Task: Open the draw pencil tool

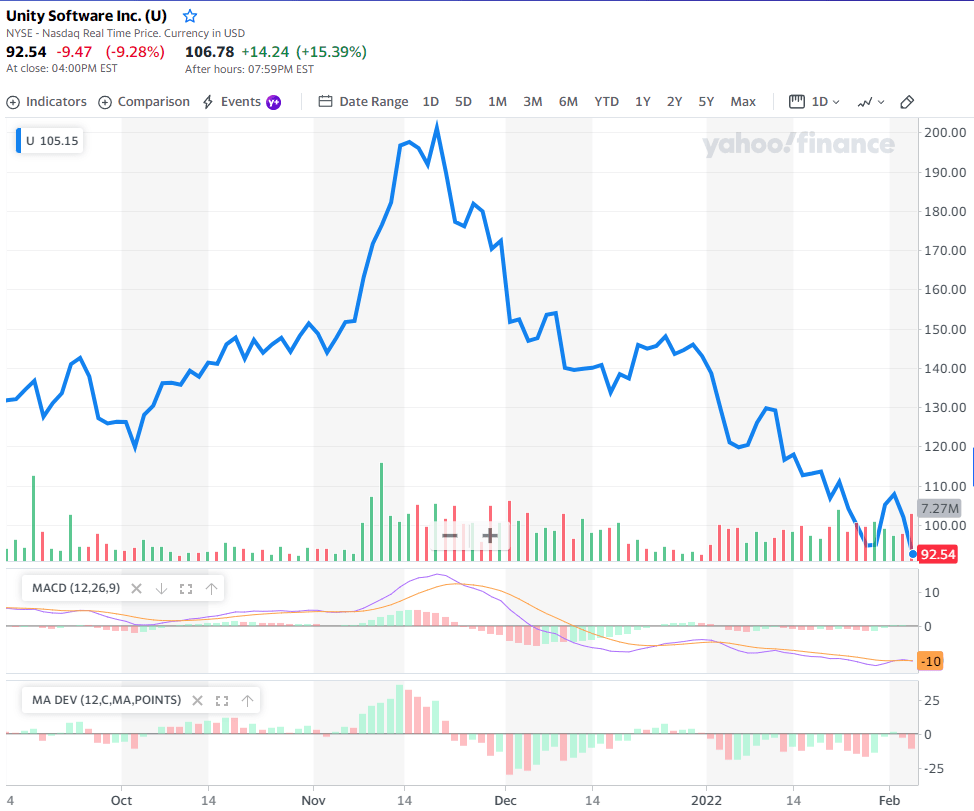Action: 906,102
